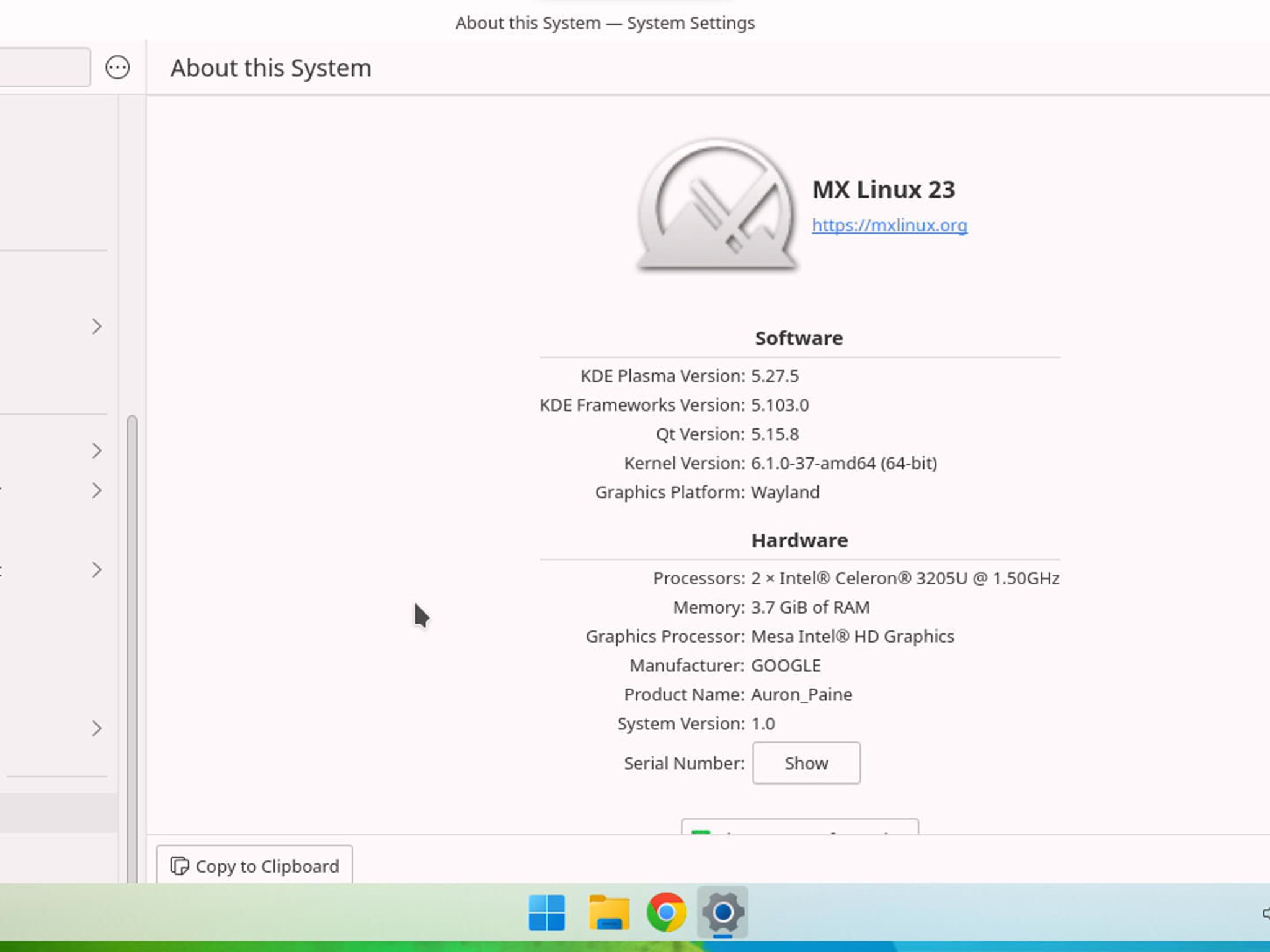
Task: Show the hidden serial number
Action: [x=806, y=763]
